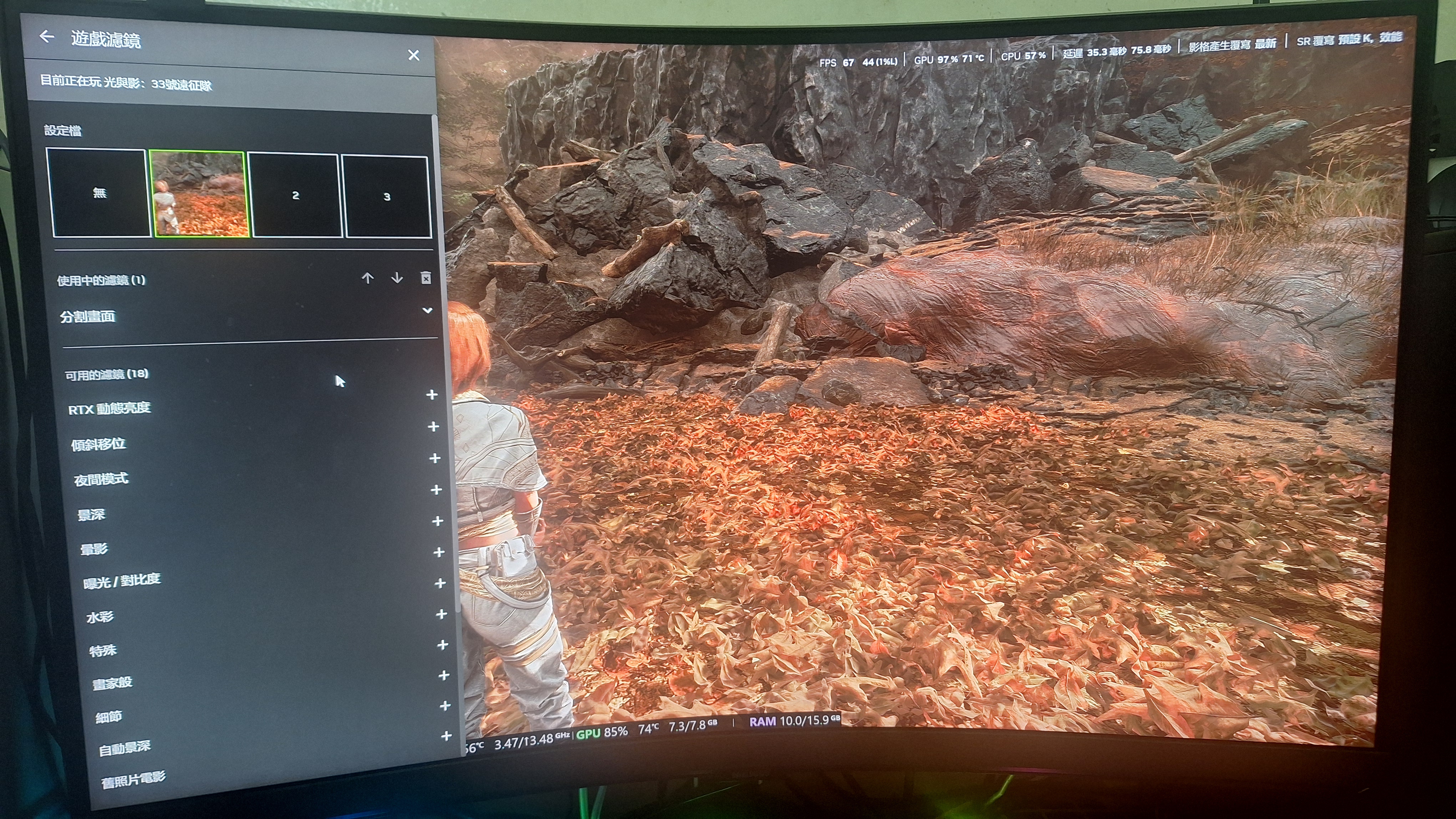The image size is (1456, 819).
Task: Expand the 分割畫面 filter settings chevron
Action: tap(427, 310)
